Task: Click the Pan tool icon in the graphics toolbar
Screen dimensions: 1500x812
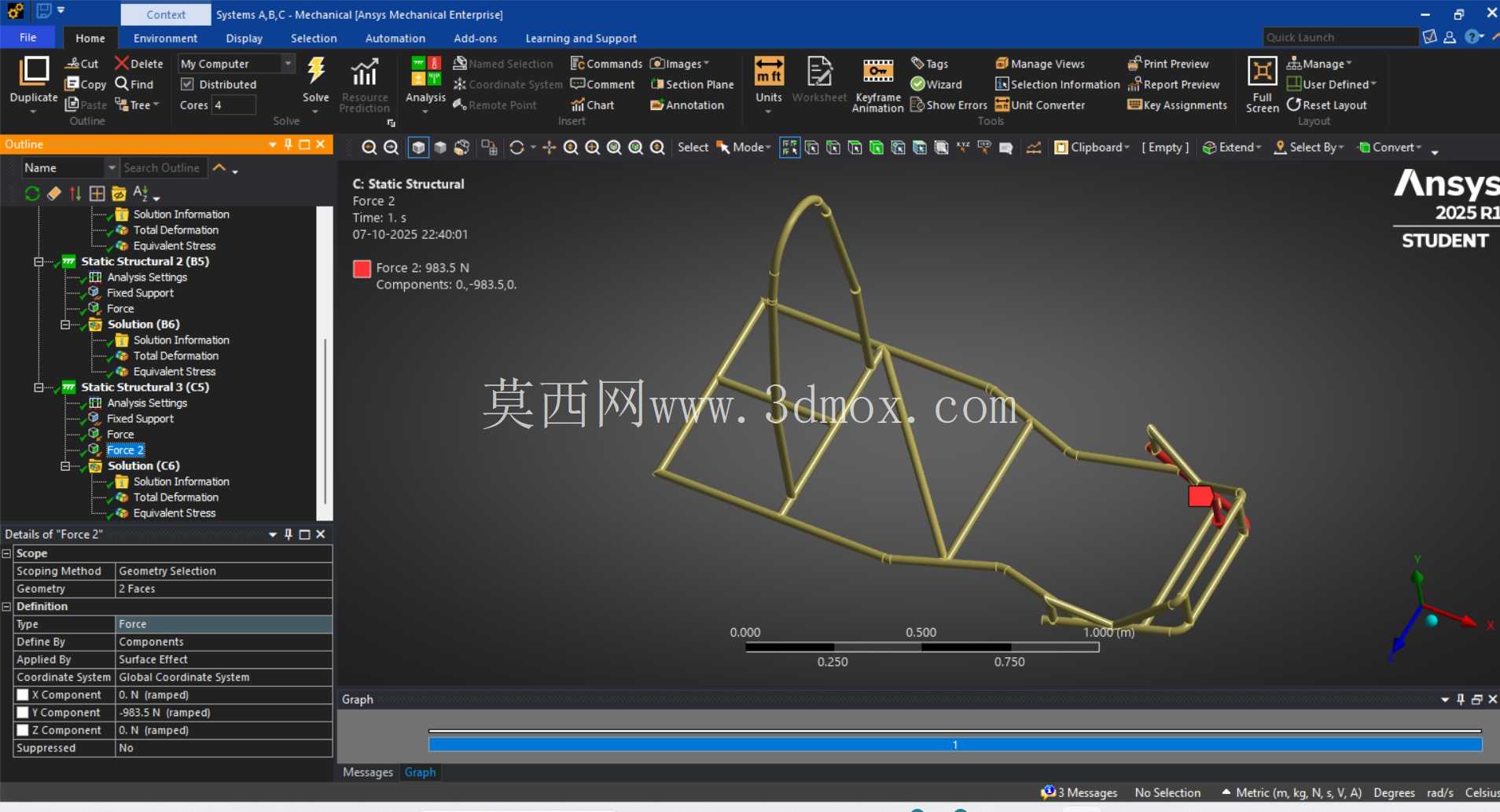Action: tap(549, 148)
